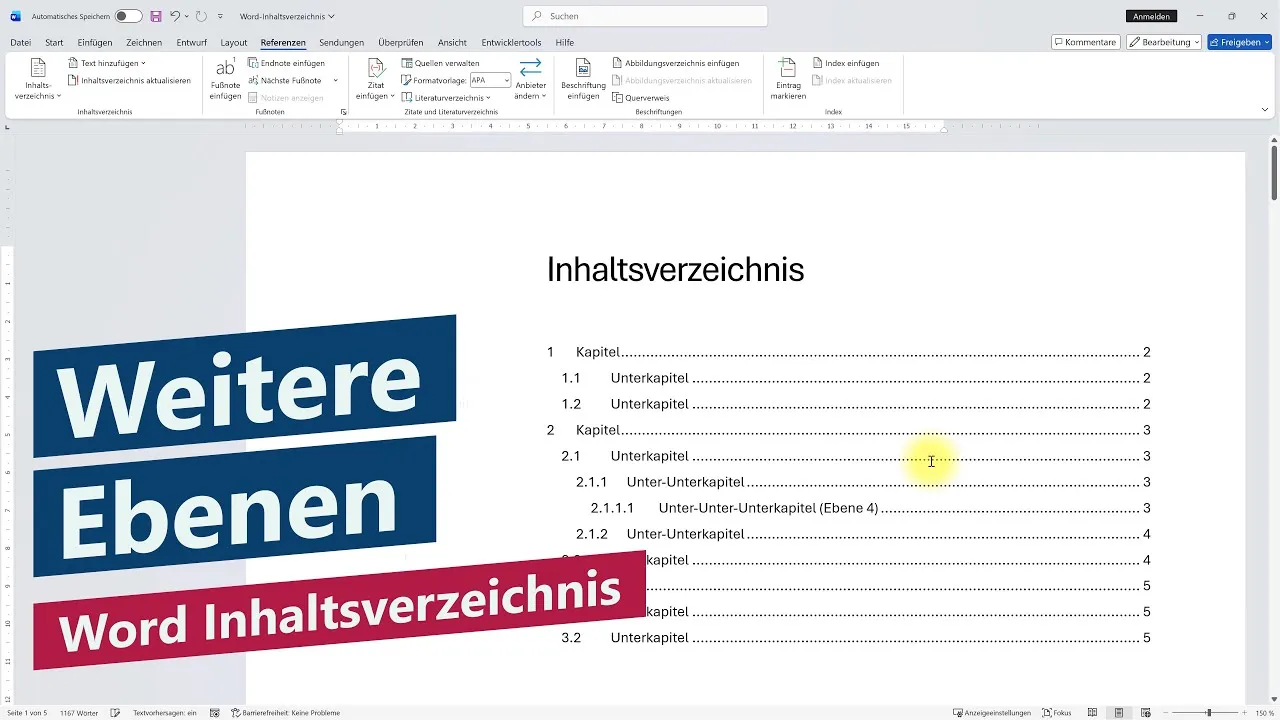Insert a footnote with Fußnote einfügen

click(225, 80)
